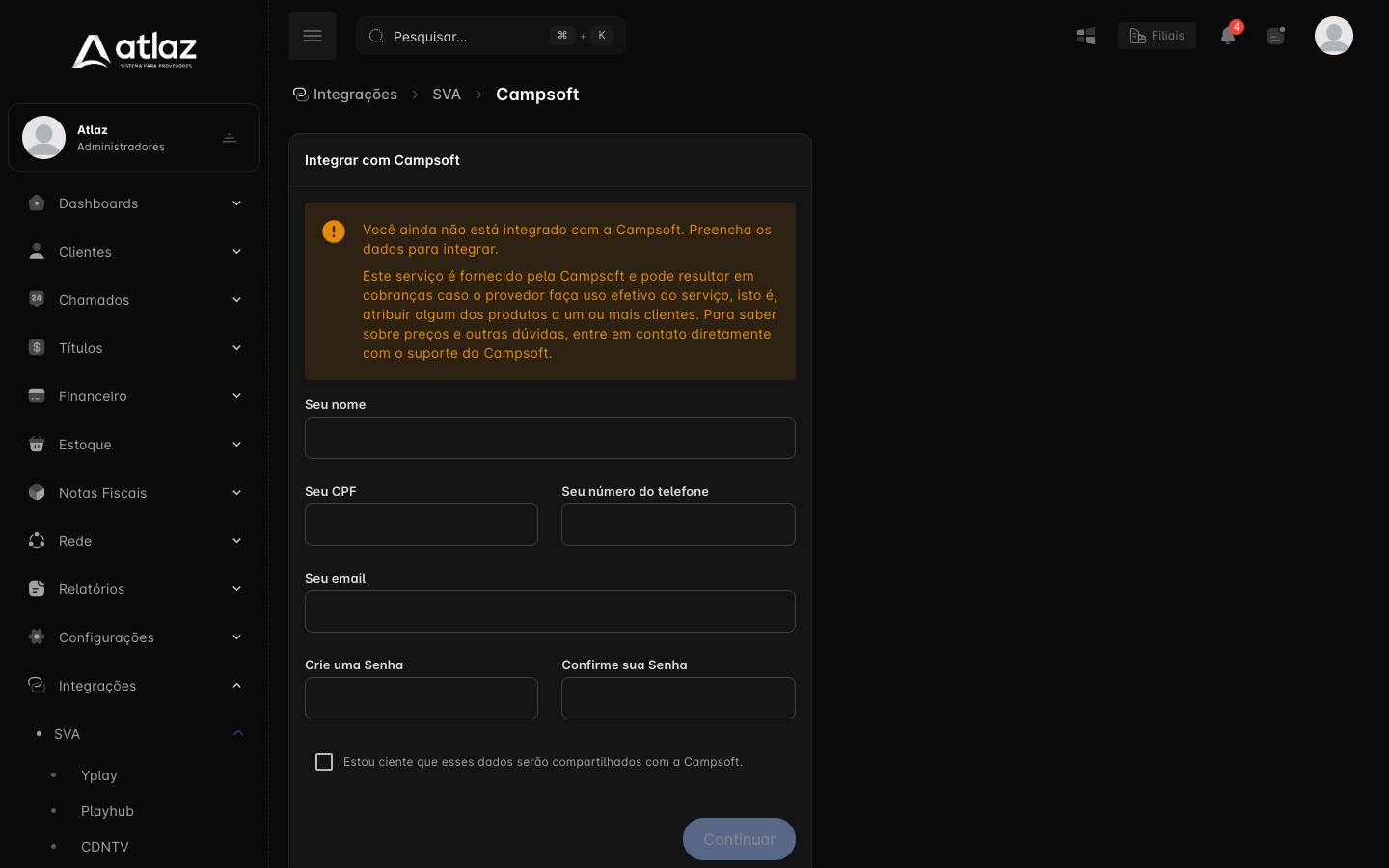This screenshot has width=1389, height=868.
Task: Go to Integrações in the breadcrumb
Action: pos(345,95)
